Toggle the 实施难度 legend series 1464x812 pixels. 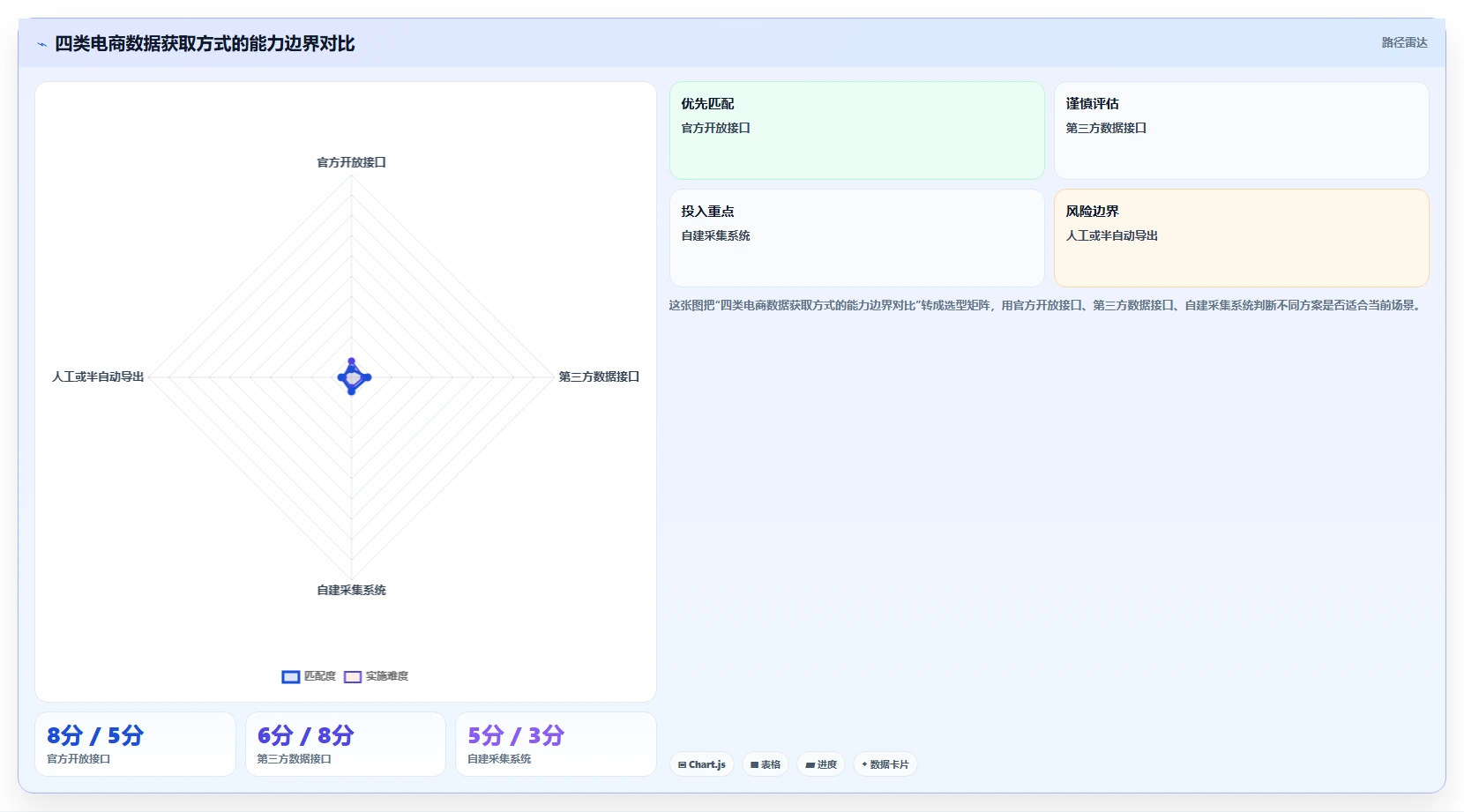click(x=377, y=676)
